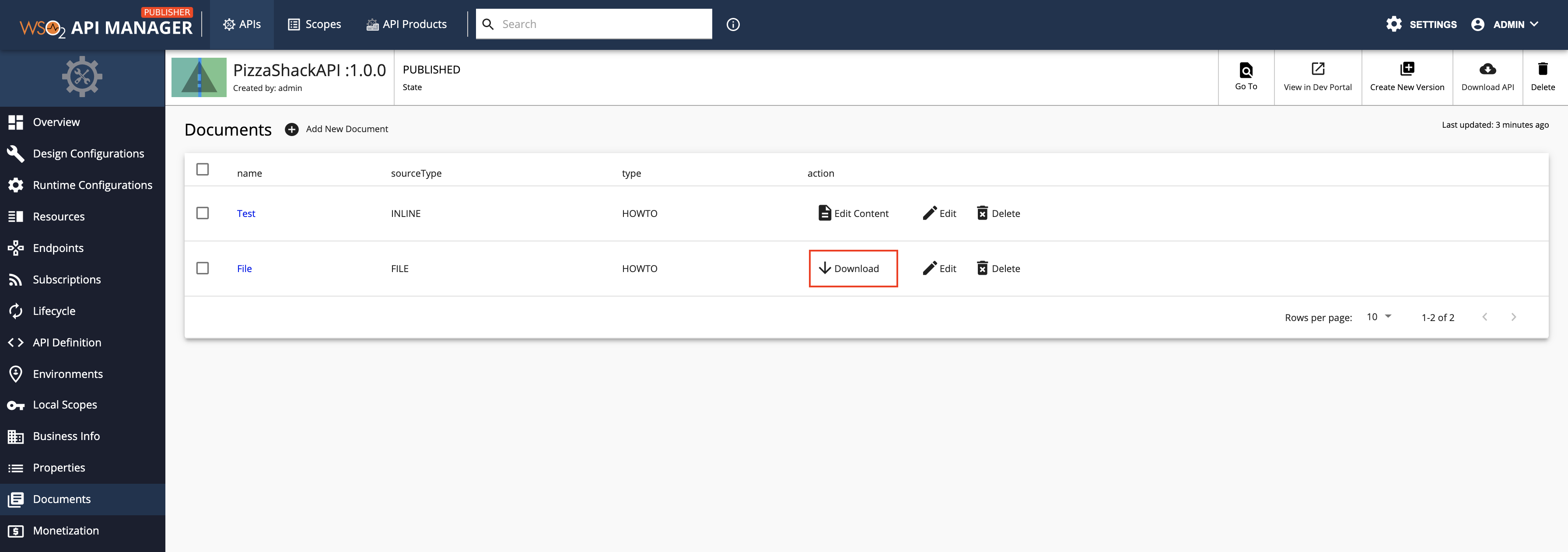Click the trash Delete icon for the API
Viewport: 1568px width, 552px height.
coord(1543,69)
